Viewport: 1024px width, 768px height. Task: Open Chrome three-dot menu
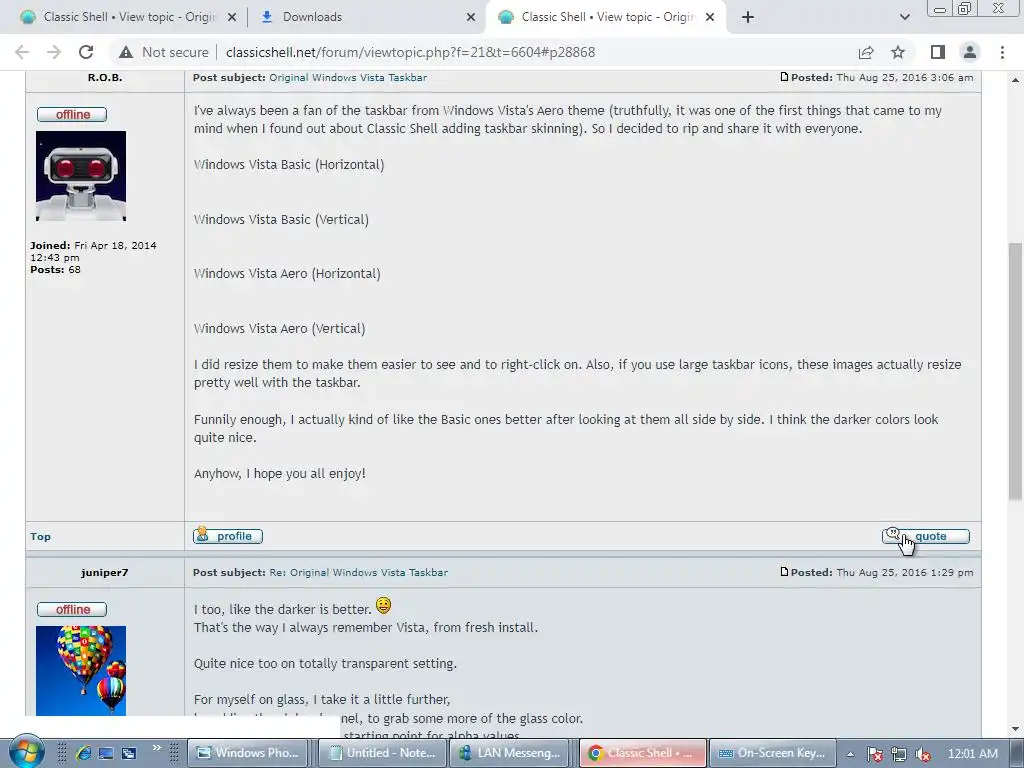pyautogui.click(x=1002, y=52)
